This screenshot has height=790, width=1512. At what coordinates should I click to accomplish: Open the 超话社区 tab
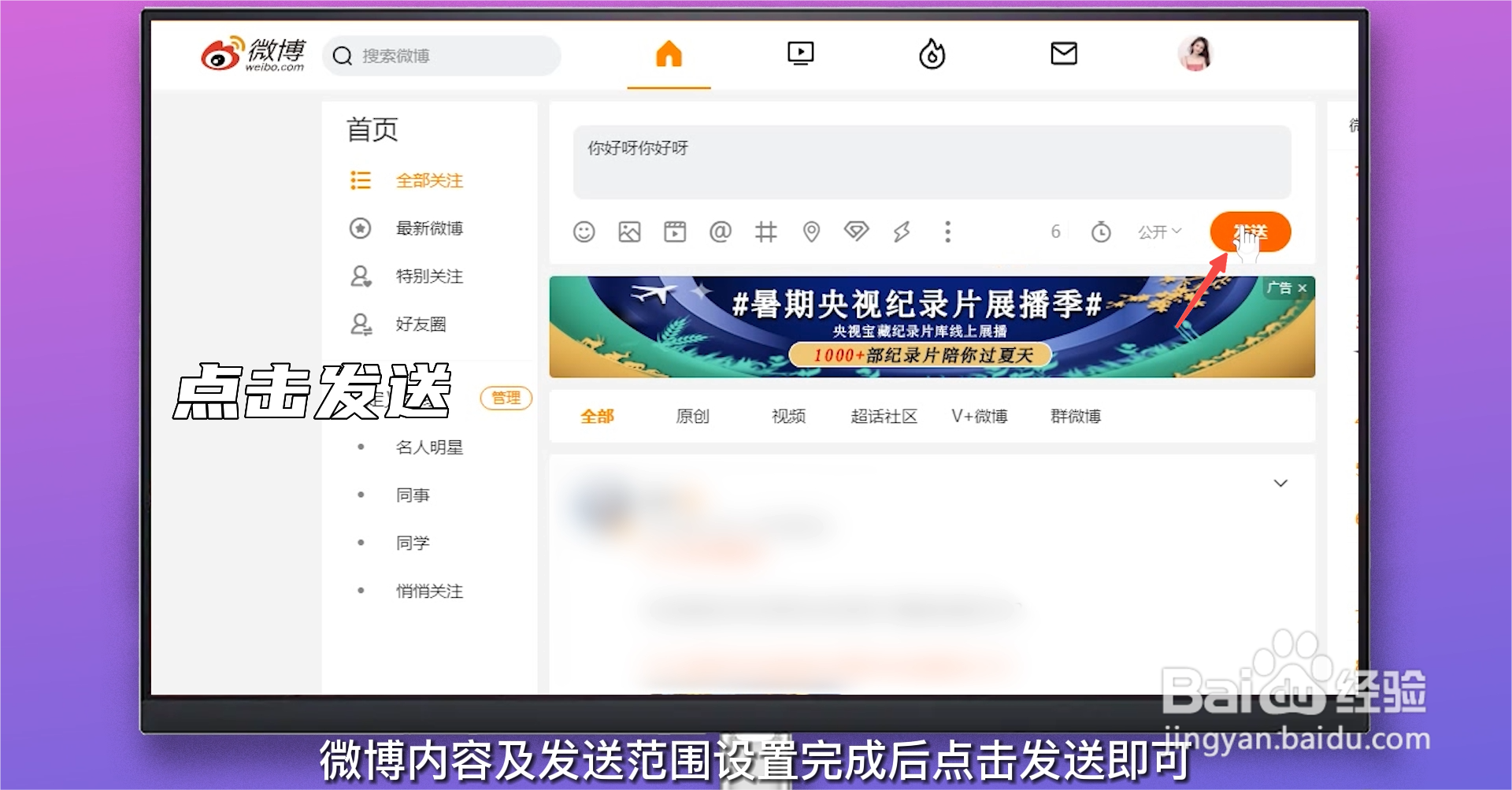click(884, 417)
